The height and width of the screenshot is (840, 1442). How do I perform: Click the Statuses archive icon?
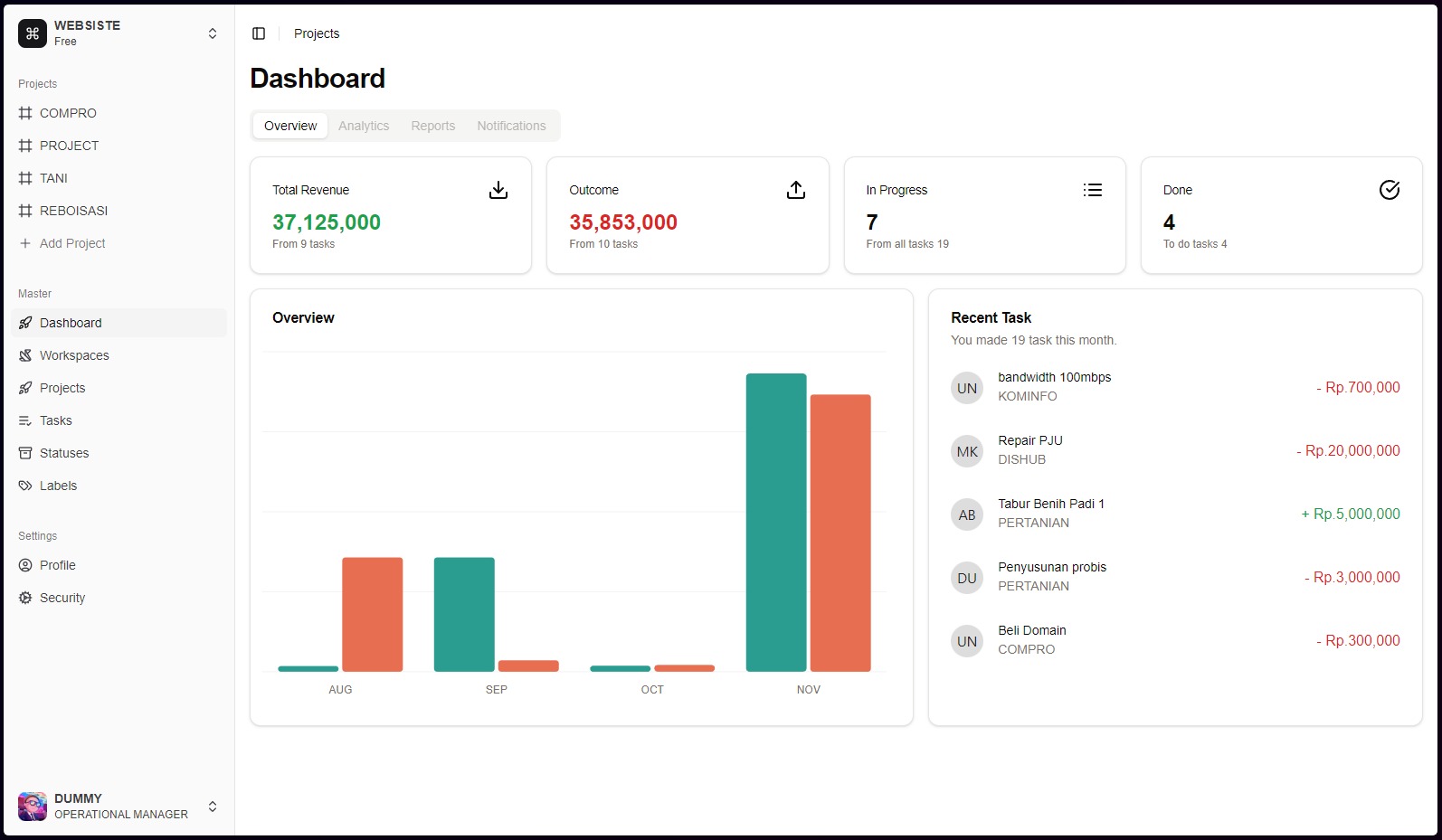[x=25, y=453]
